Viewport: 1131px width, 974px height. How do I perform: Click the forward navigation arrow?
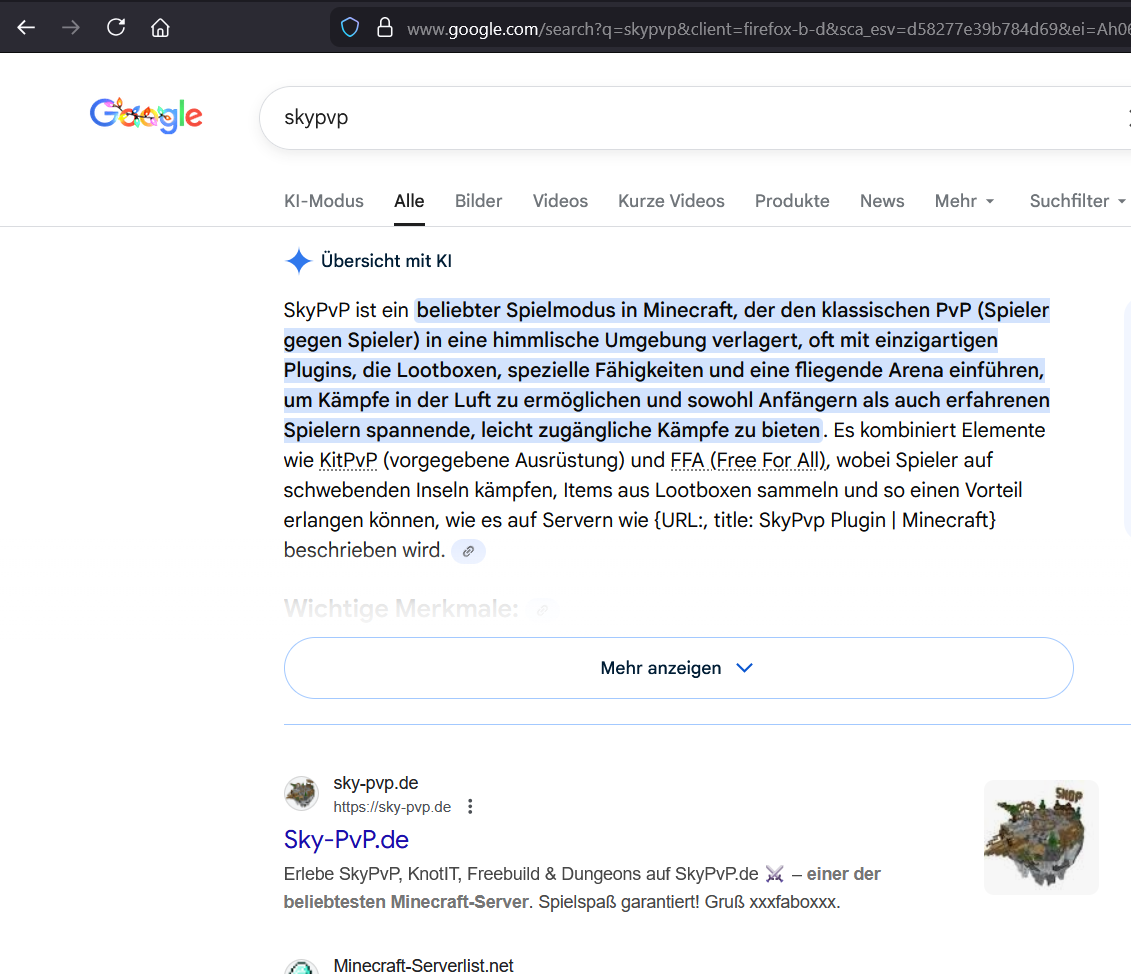(x=70, y=28)
